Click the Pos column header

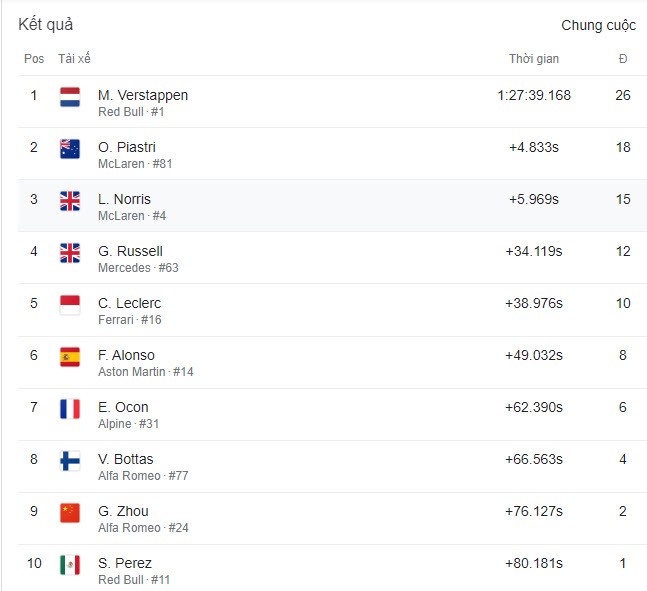pos(34,59)
